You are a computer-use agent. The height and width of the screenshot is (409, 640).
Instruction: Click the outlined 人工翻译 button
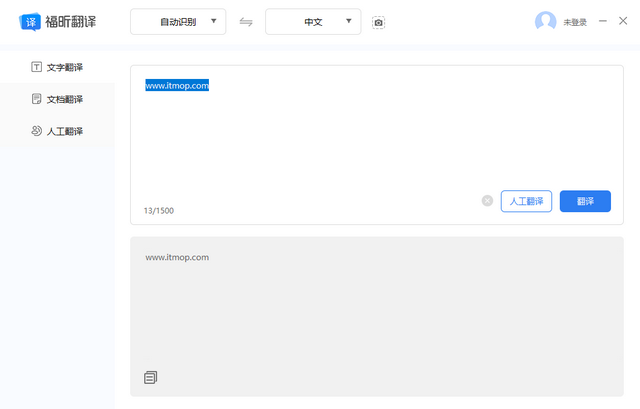click(x=526, y=201)
